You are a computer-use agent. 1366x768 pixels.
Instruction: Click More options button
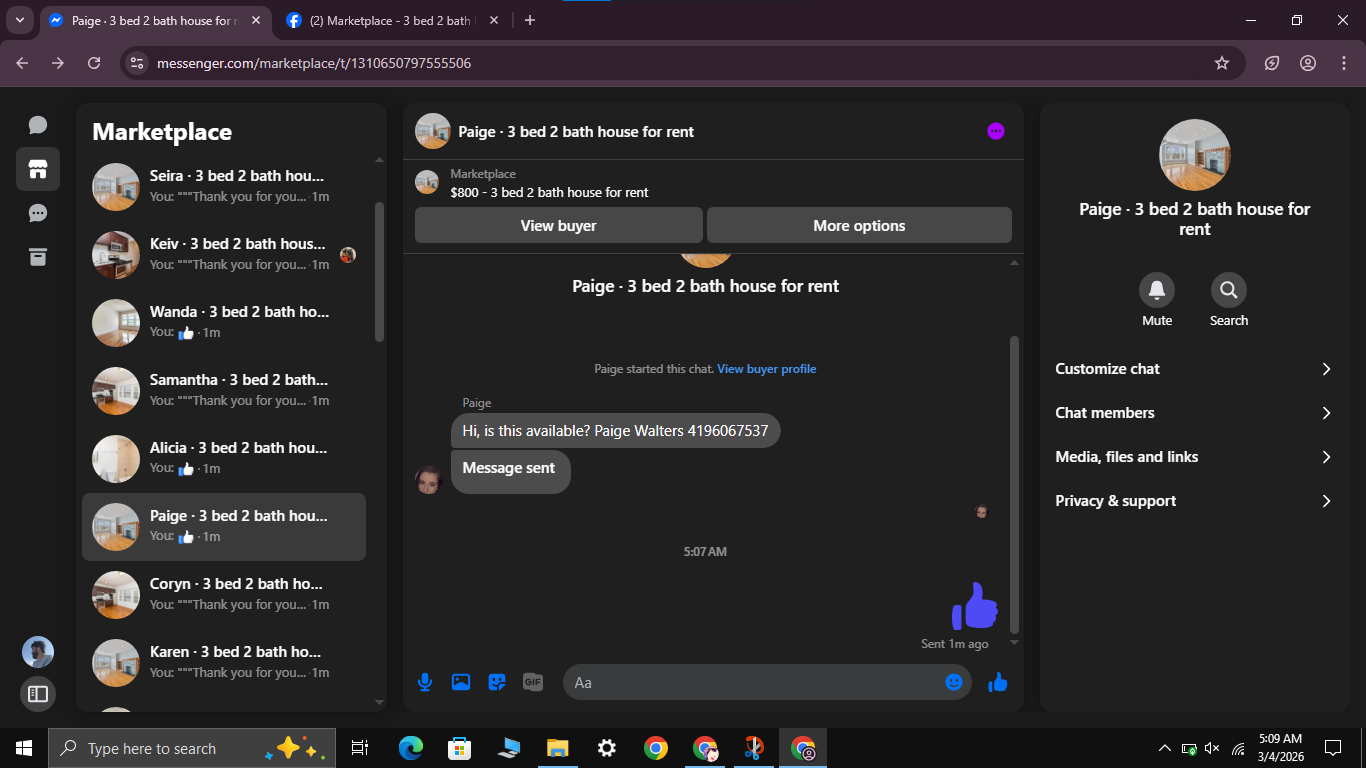(859, 226)
